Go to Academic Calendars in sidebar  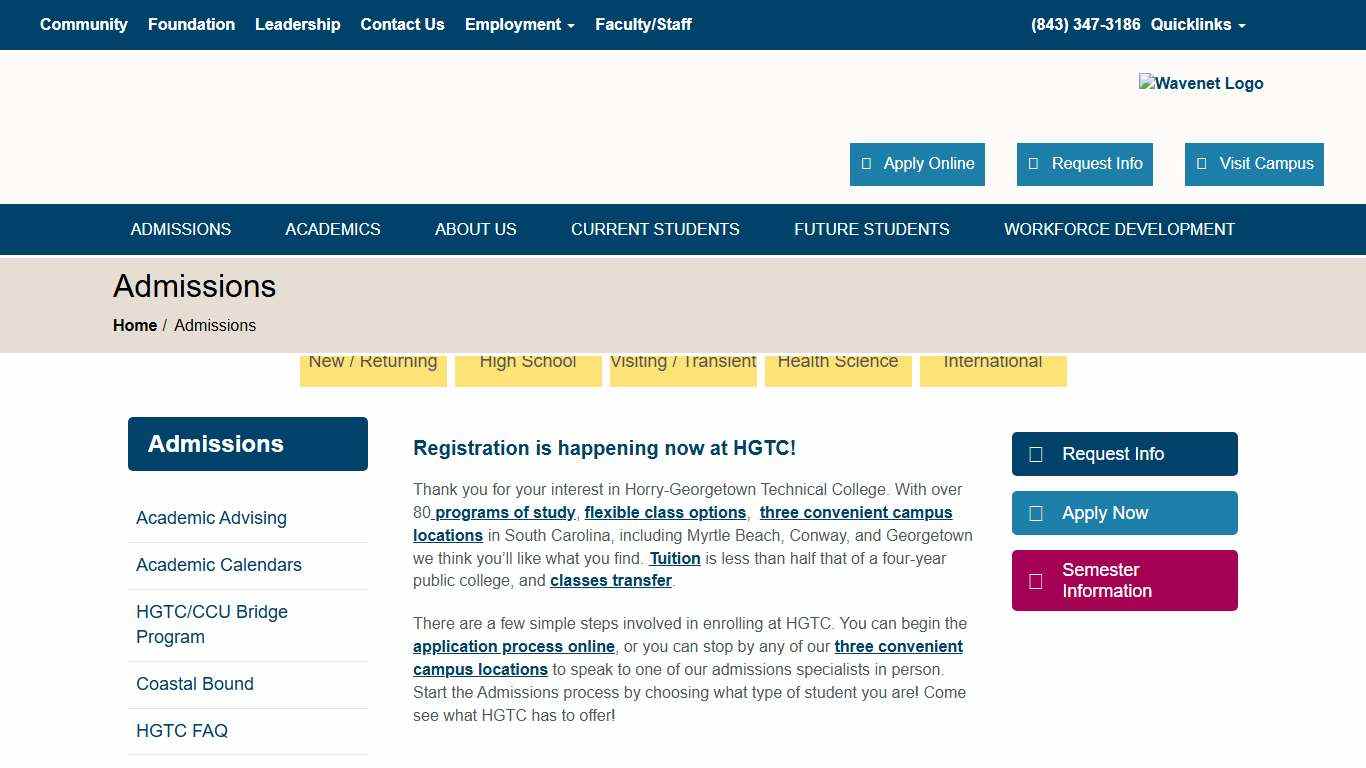219,565
